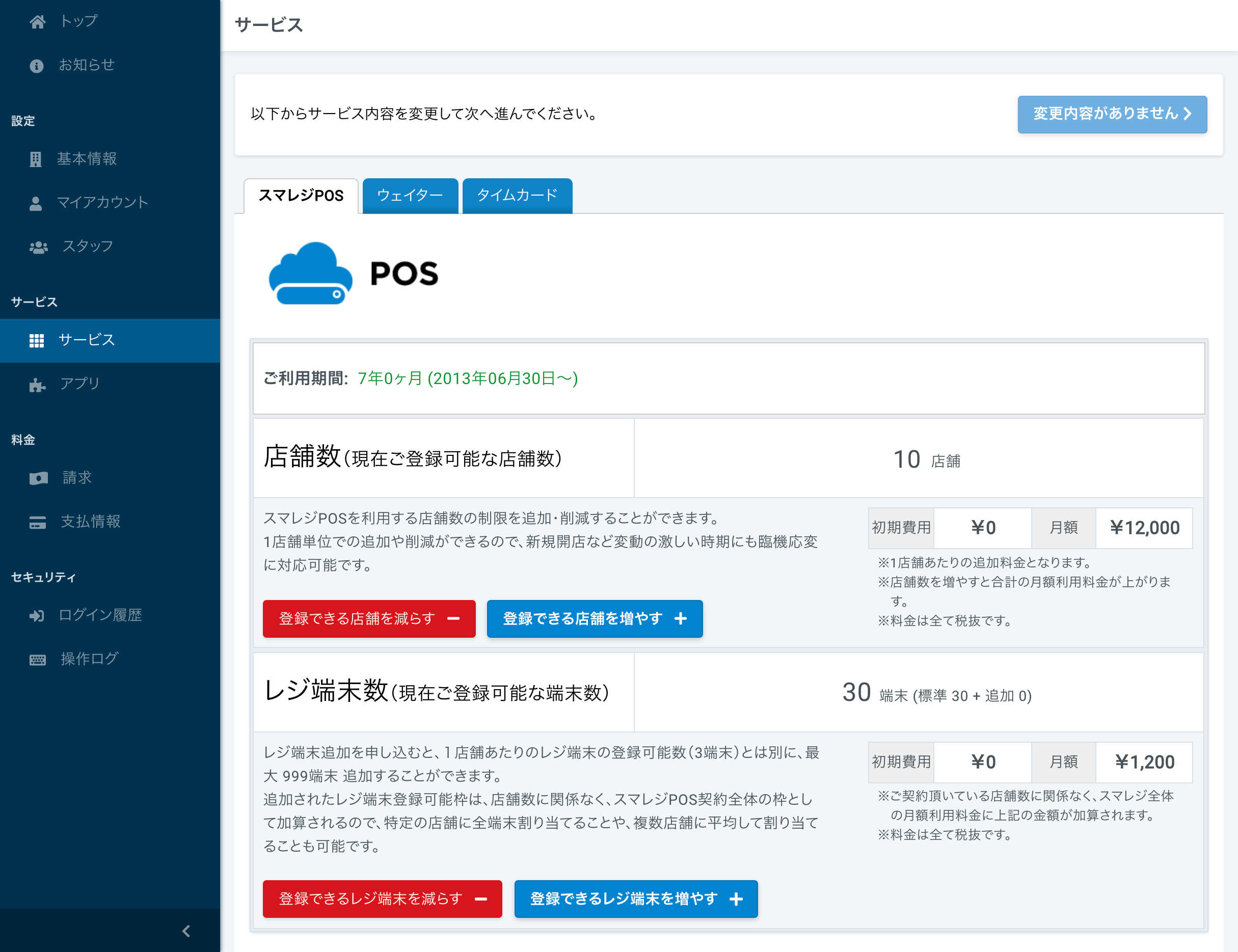The width and height of the screenshot is (1238, 952).
Task: Click 登録できる店舗を減らす button
Action: pos(369,619)
